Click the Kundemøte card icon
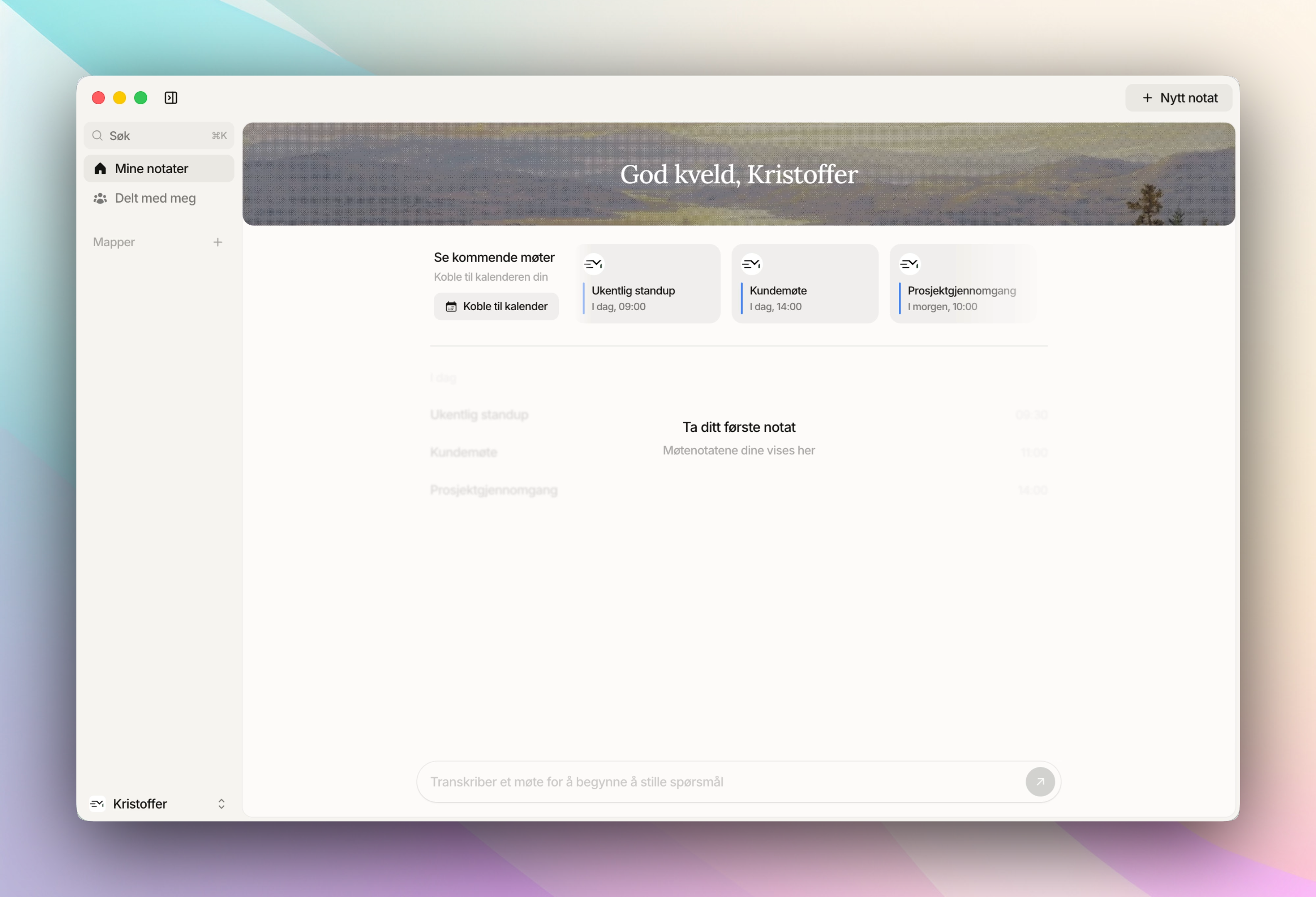 click(x=751, y=264)
